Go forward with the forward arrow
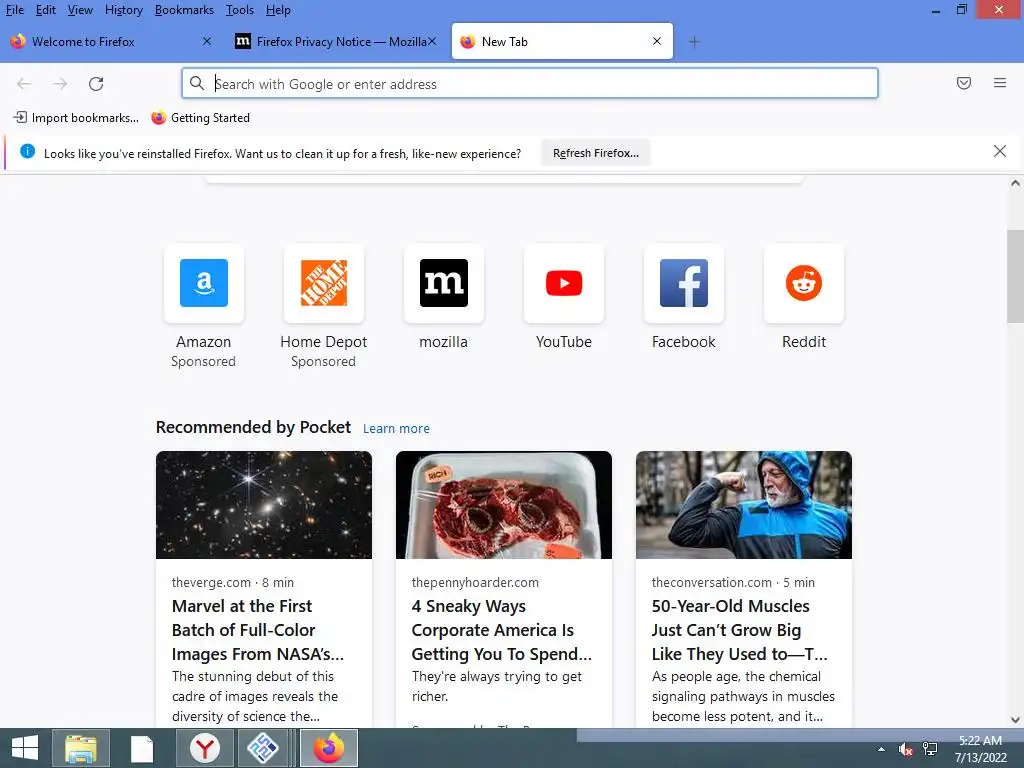This screenshot has height=768, width=1024. 60,84
